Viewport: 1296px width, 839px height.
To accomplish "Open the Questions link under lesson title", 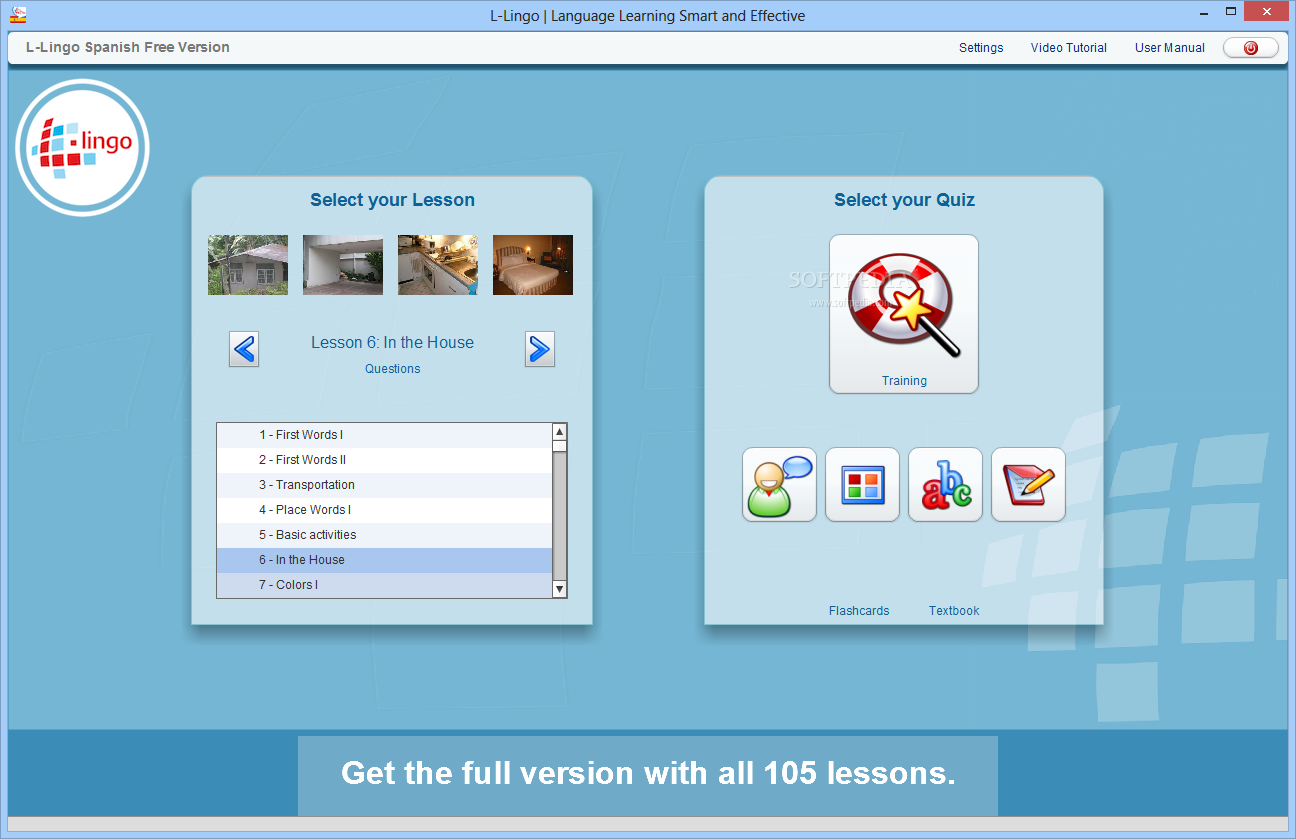I will point(392,369).
